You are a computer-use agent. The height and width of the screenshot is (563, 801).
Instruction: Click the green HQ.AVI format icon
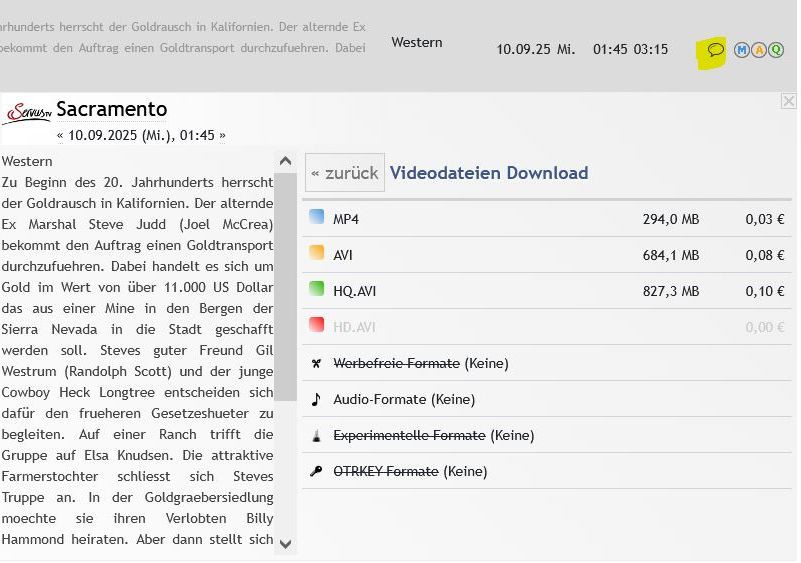[x=317, y=289]
